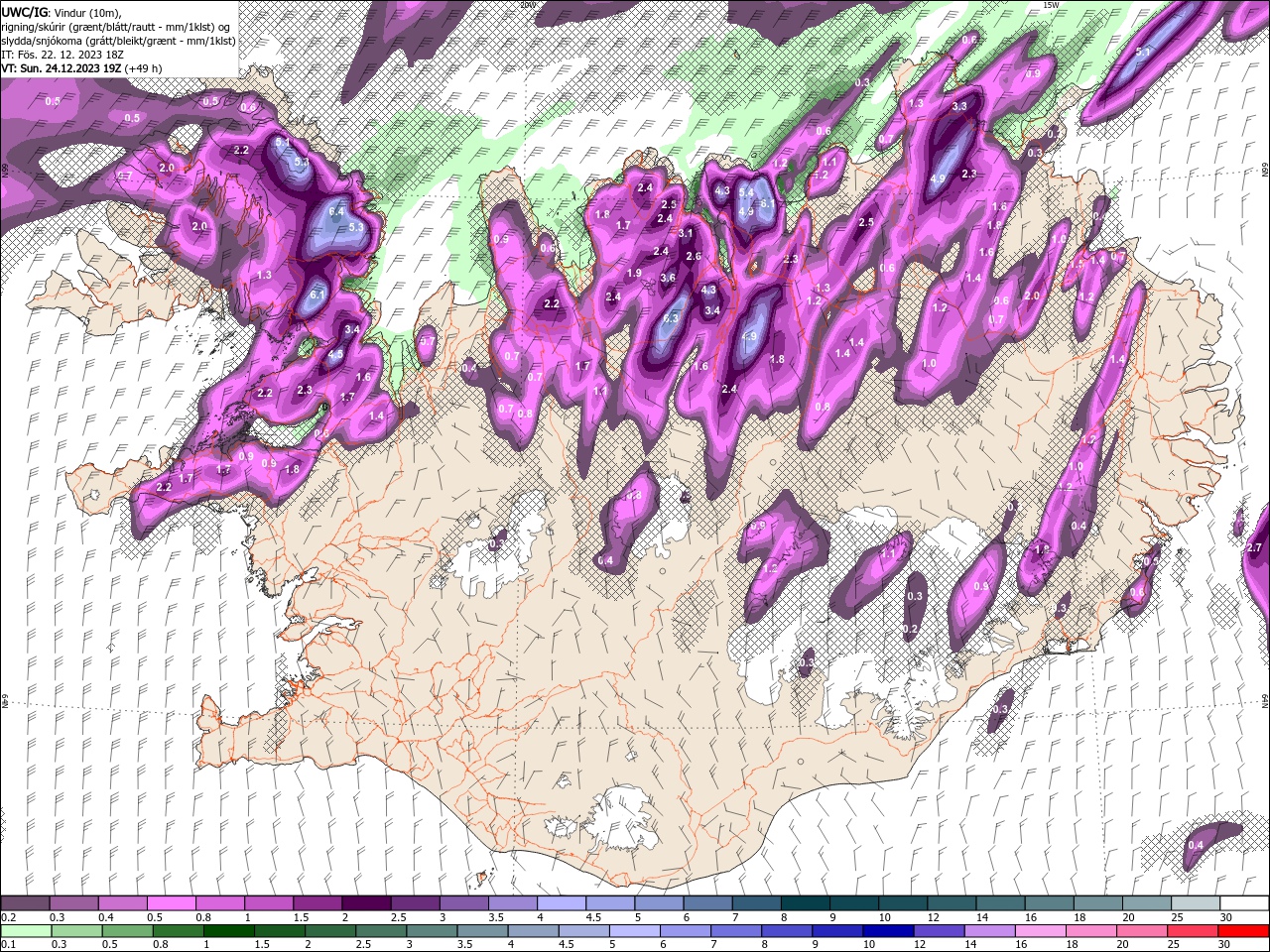Click the 6.3 precipitation value on the map

(x=671, y=318)
